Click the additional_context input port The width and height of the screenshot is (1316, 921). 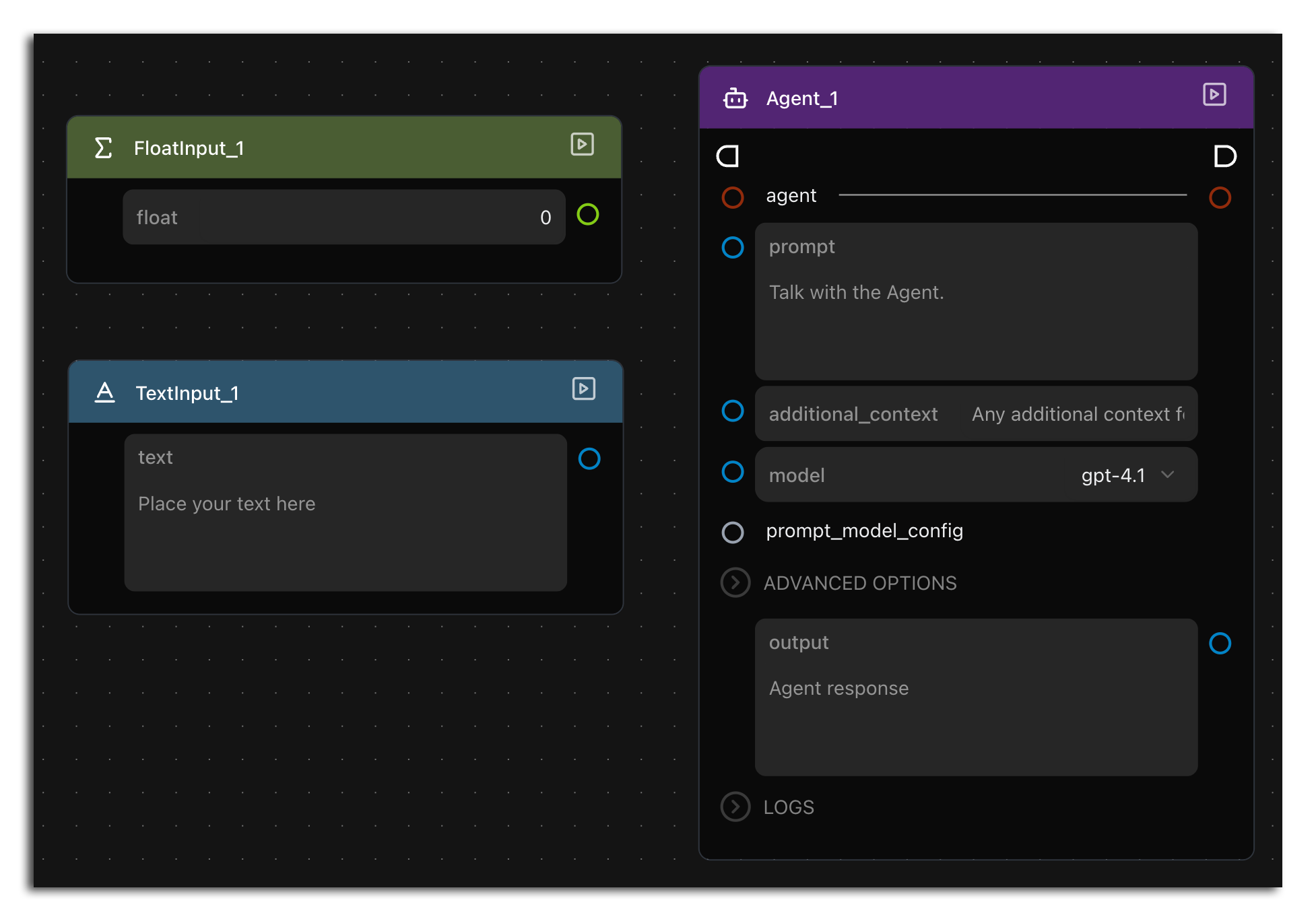(733, 411)
